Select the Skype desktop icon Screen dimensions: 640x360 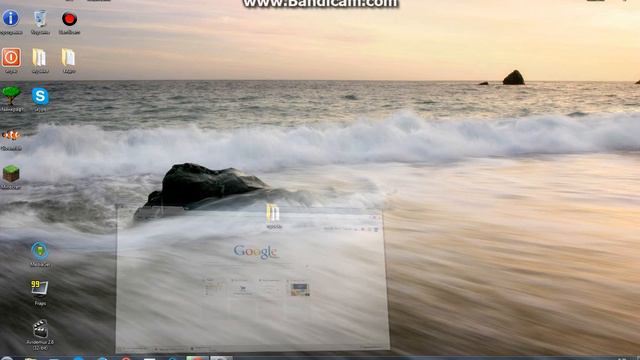40,96
